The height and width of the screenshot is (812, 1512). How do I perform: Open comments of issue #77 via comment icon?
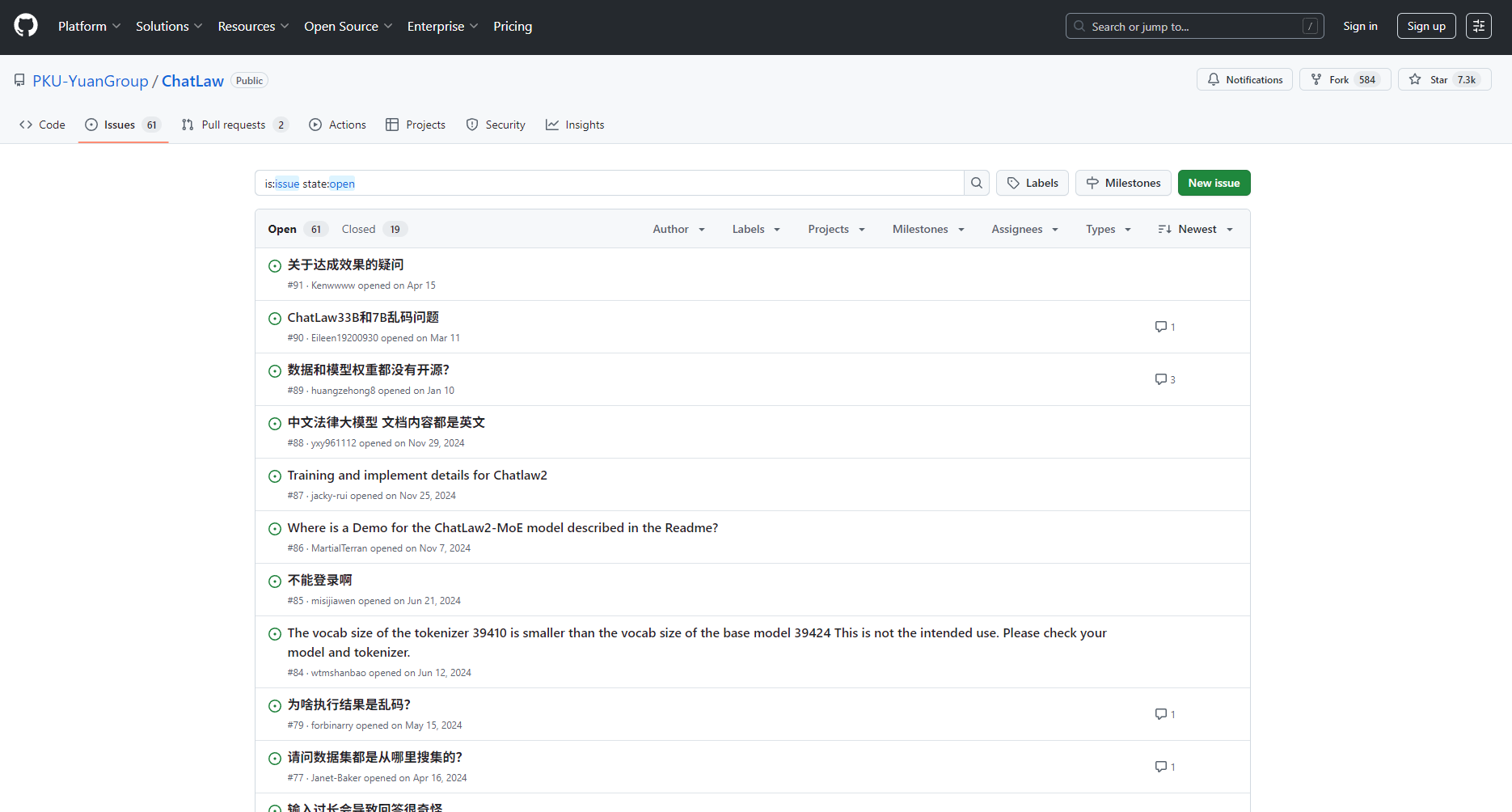[x=1165, y=767]
